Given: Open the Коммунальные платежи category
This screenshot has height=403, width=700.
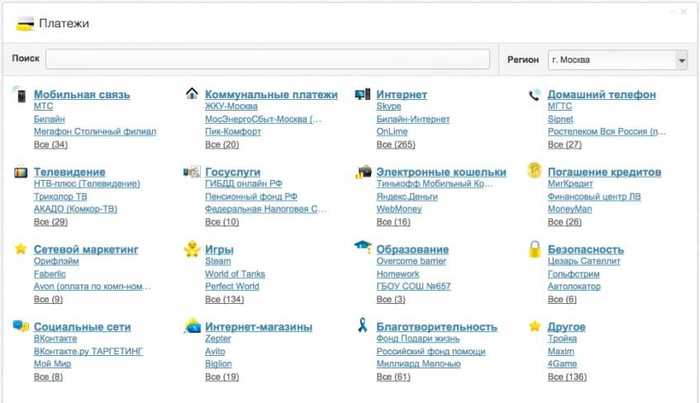Looking at the screenshot, I should click(x=271, y=95).
